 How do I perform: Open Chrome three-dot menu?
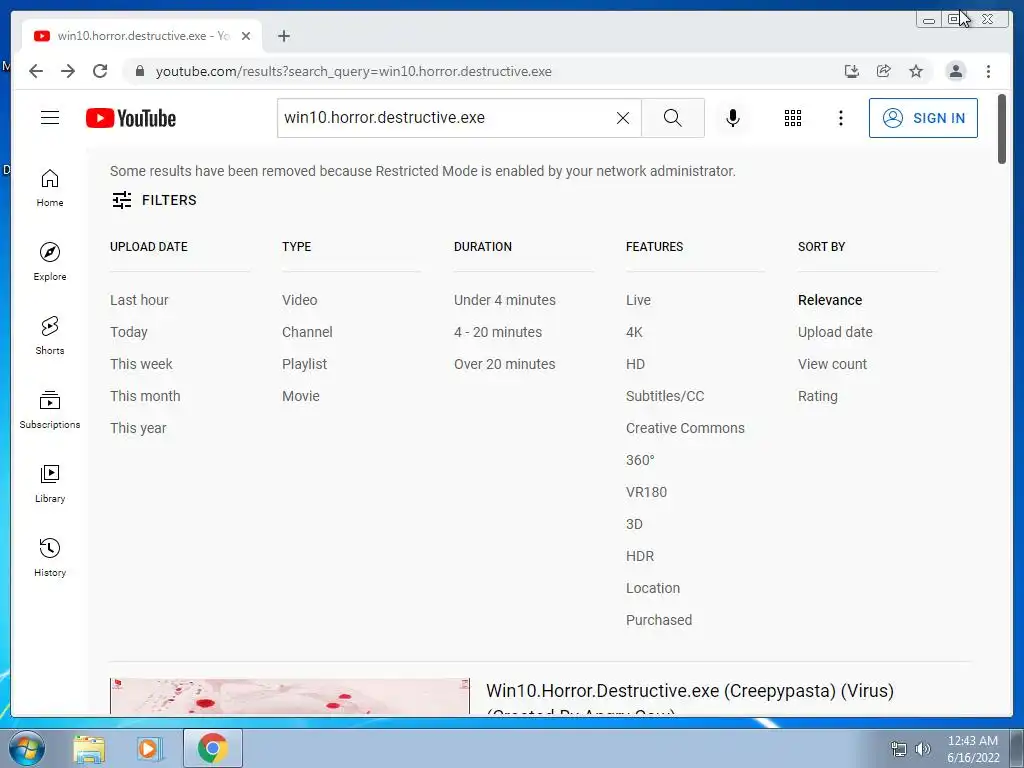tap(988, 71)
